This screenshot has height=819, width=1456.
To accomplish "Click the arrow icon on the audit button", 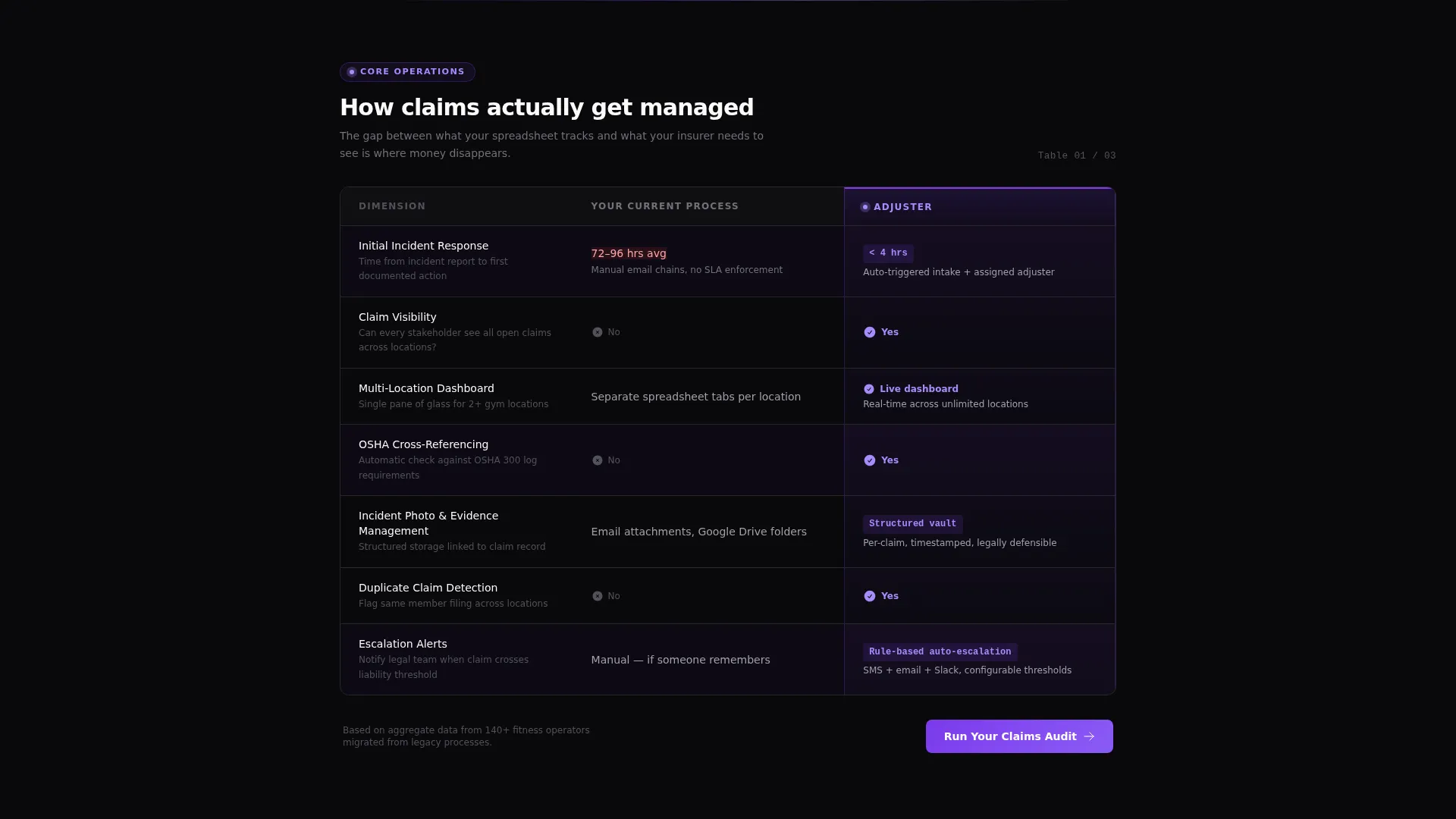I will tap(1089, 736).
